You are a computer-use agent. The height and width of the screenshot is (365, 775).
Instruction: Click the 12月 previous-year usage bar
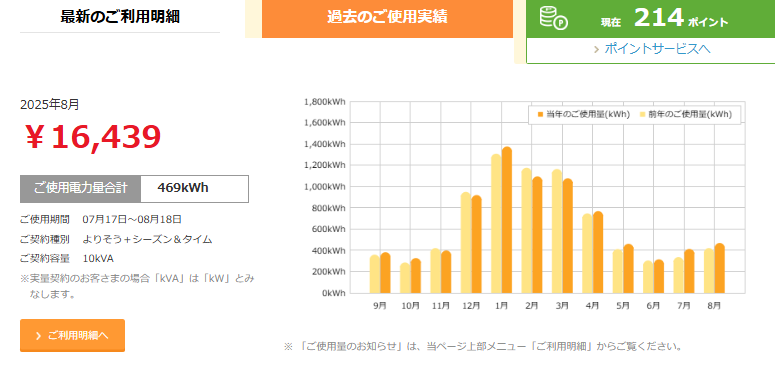point(466,243)
